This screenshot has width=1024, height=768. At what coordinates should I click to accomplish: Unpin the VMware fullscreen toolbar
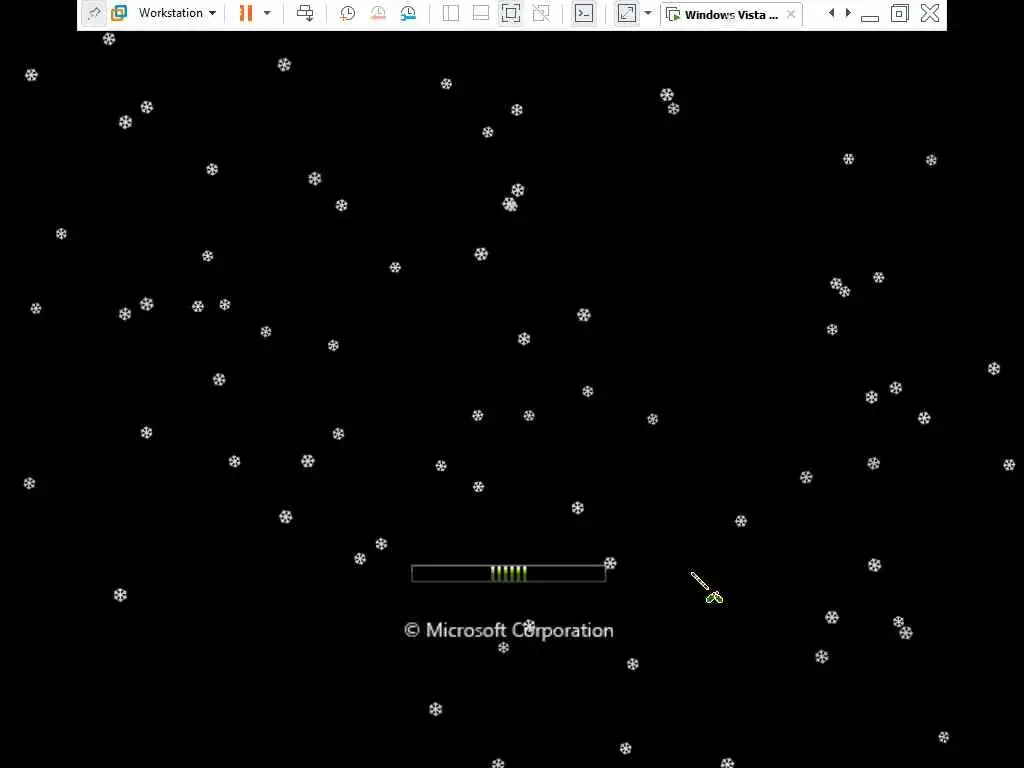95,13
